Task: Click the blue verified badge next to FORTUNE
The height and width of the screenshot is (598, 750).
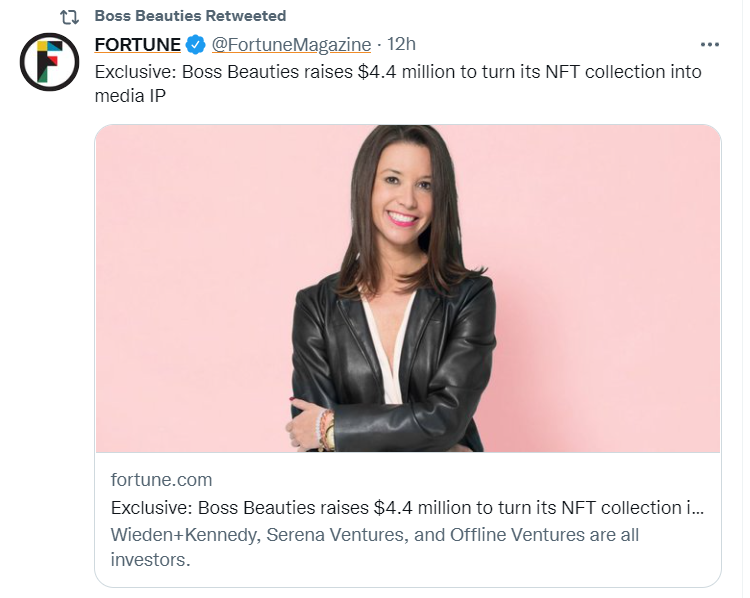Action: pos(197,45)
